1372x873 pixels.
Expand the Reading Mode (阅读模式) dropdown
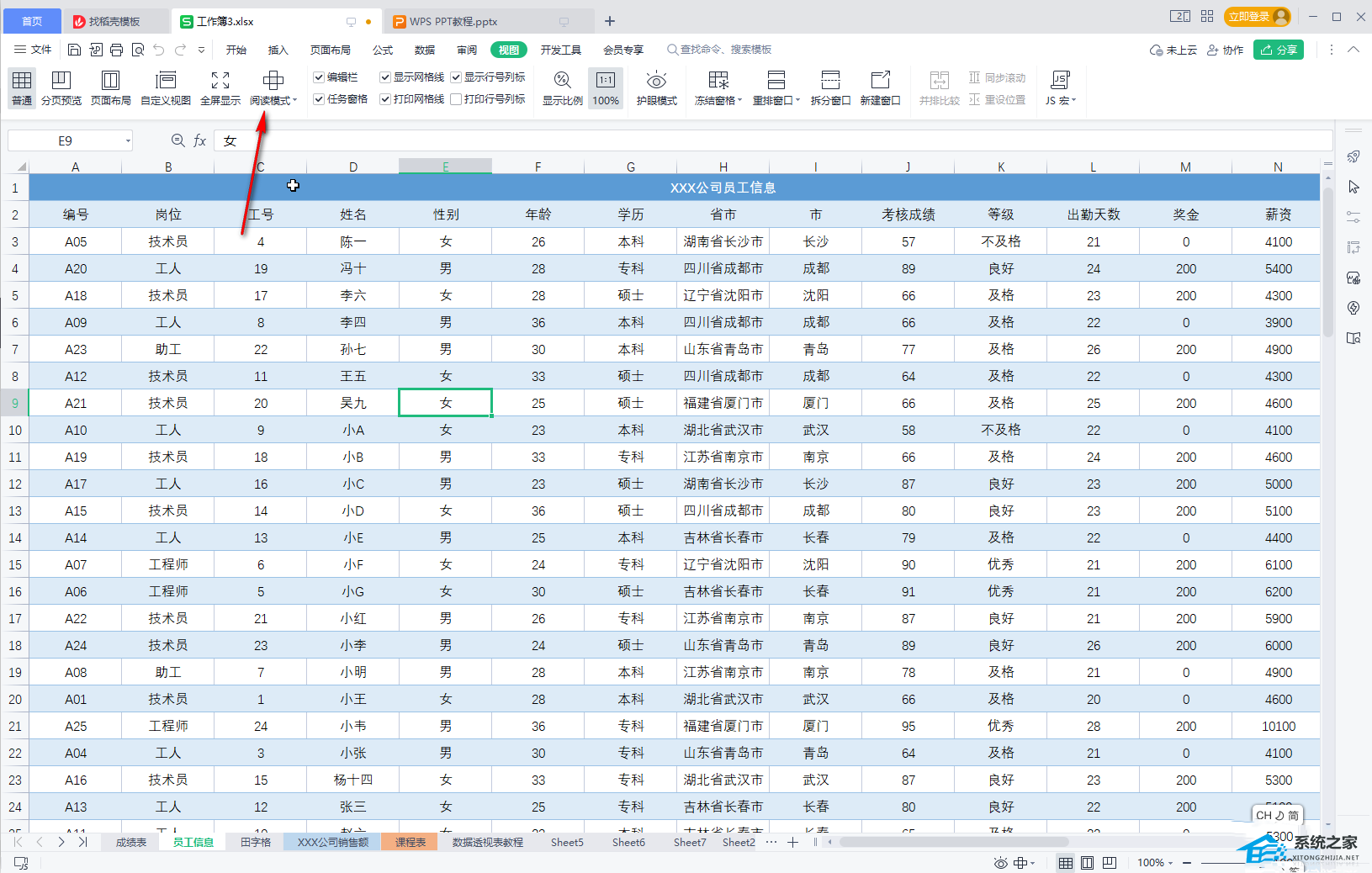pyautogui.click(x=294, y=101)
